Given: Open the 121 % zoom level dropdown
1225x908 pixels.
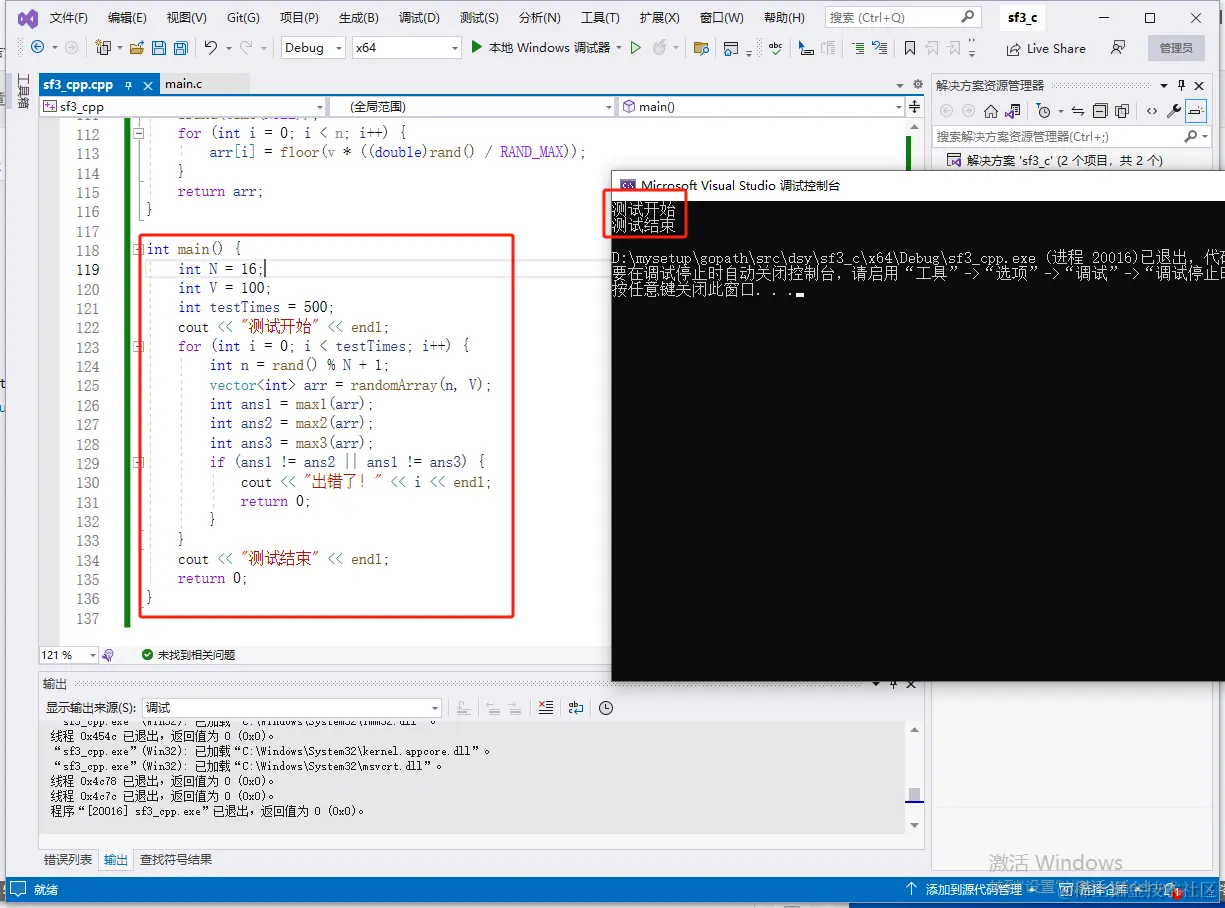Looking at the screenshot, I should click(x=69, y=655).
